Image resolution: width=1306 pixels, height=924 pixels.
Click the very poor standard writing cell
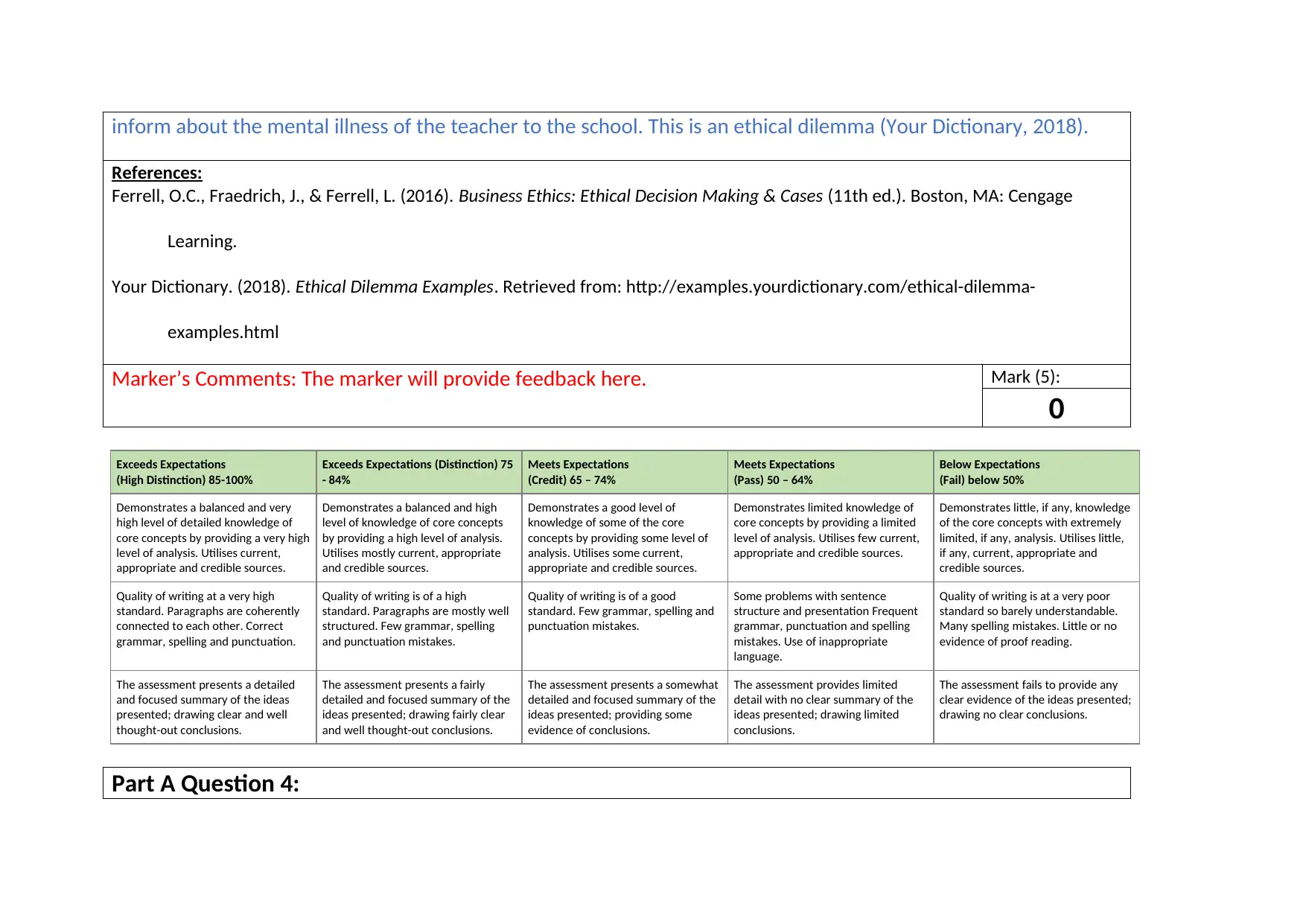pyautogui.click(x=1036, y=626)
